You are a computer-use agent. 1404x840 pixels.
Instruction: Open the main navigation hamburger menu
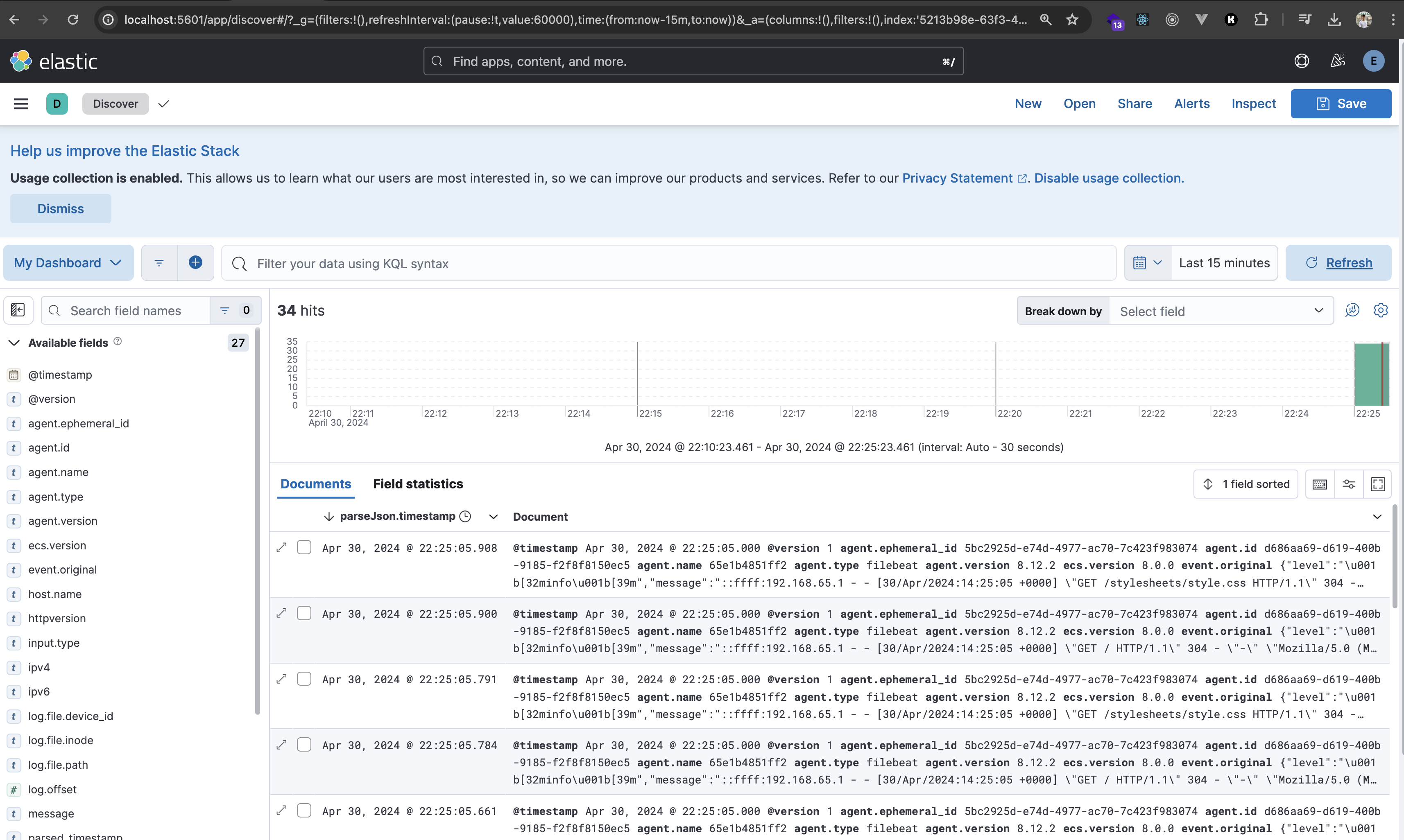[x=21, y=104]
